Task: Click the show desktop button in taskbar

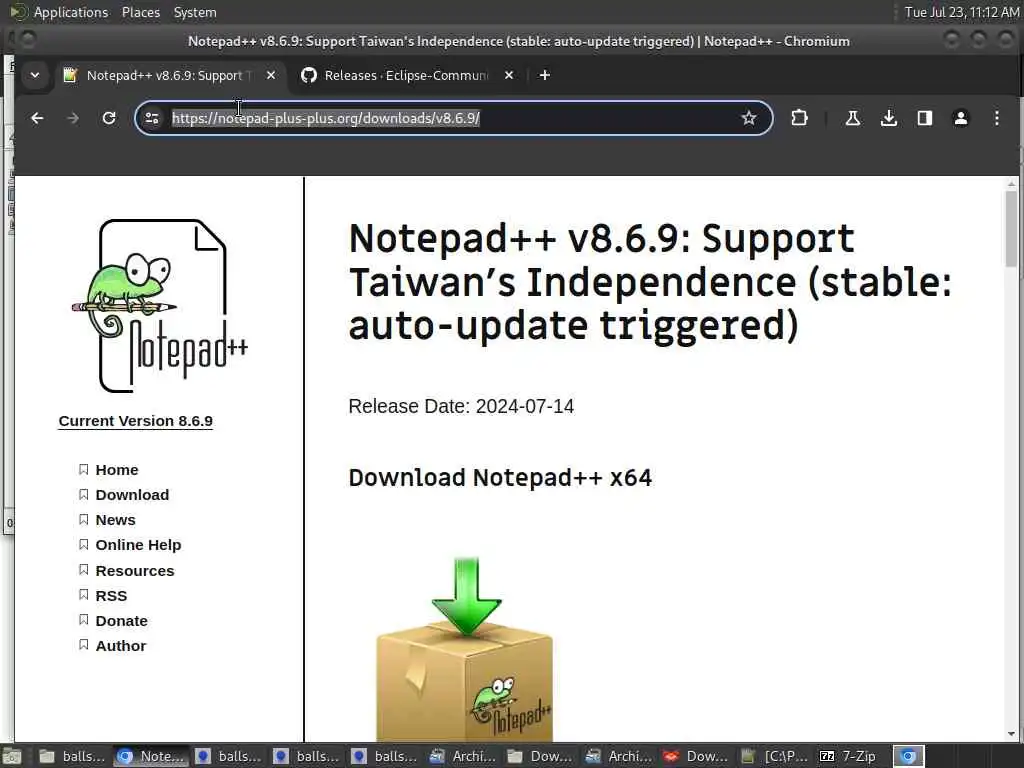Action: pos(11,756)
